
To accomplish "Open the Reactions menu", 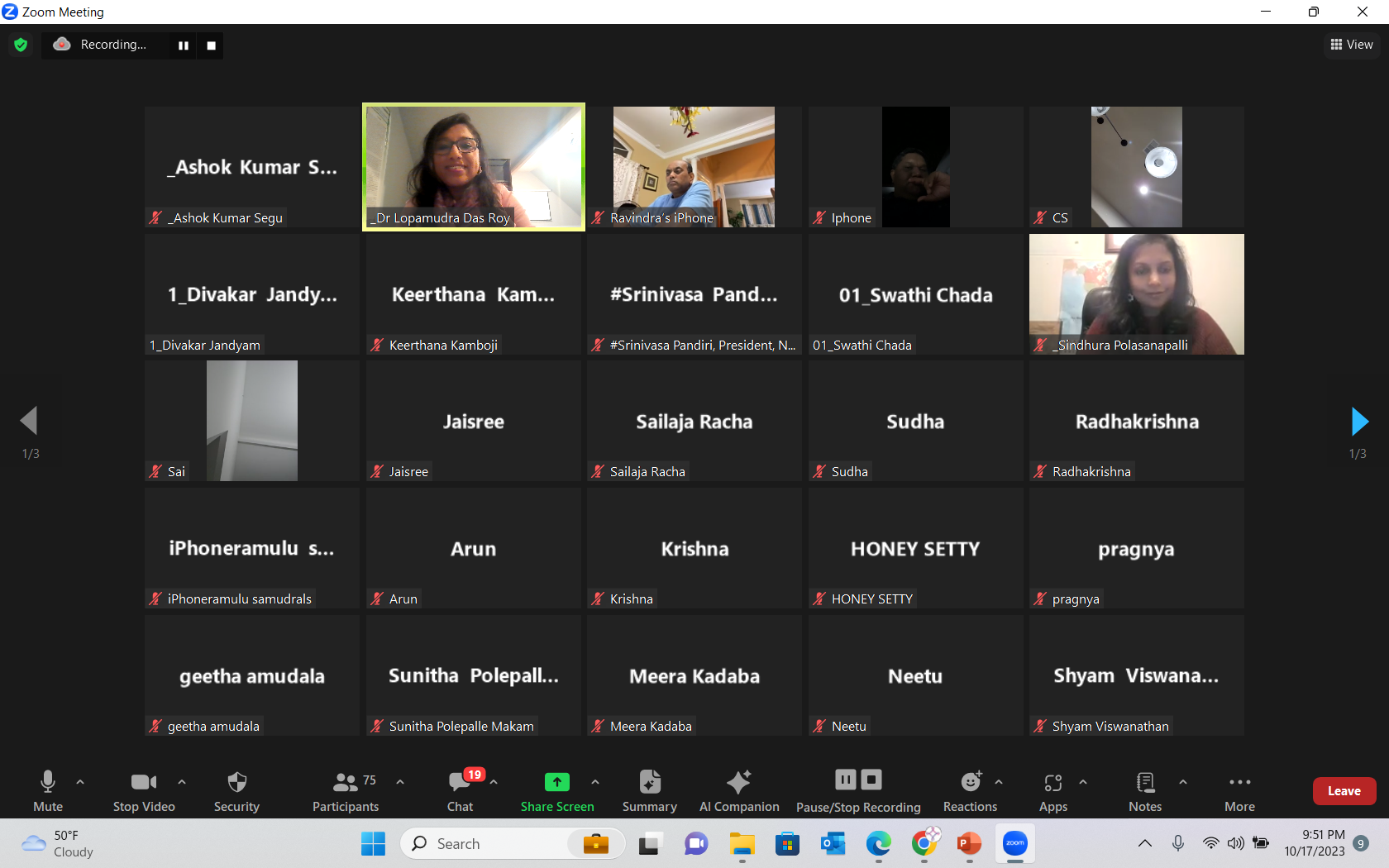I will coord(971,791).
